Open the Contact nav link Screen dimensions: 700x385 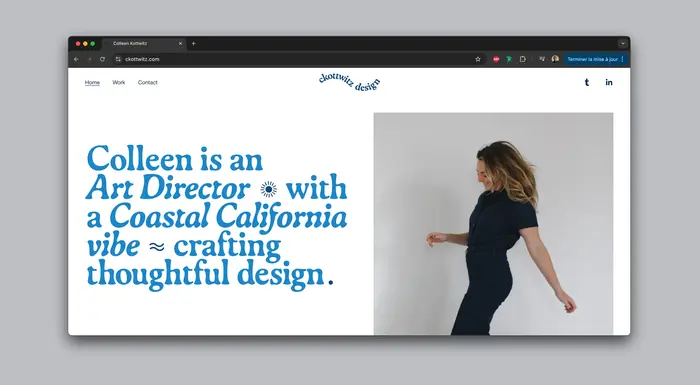(x=148, y=83)
